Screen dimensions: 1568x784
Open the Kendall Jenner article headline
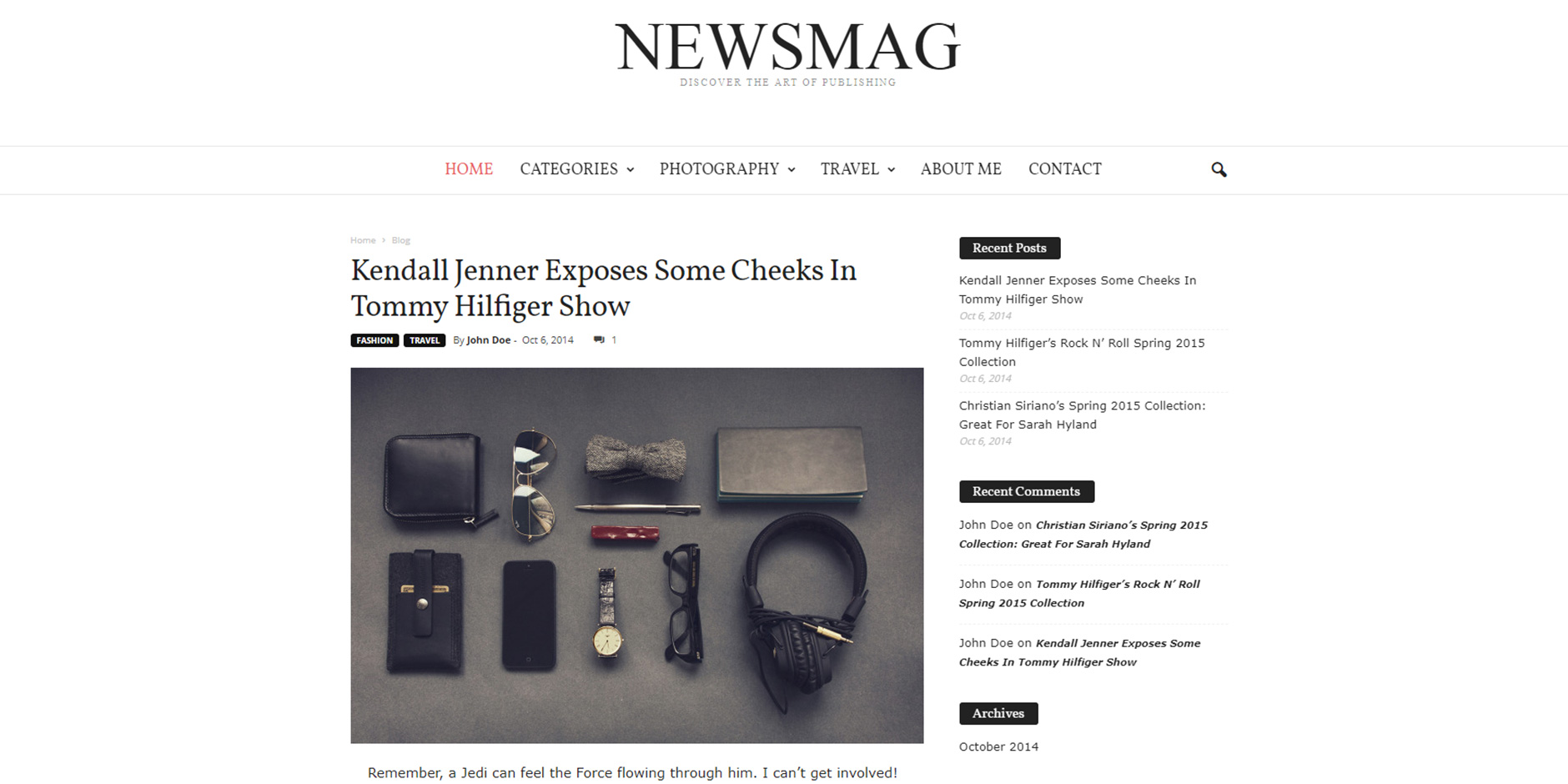pos(603,288)
